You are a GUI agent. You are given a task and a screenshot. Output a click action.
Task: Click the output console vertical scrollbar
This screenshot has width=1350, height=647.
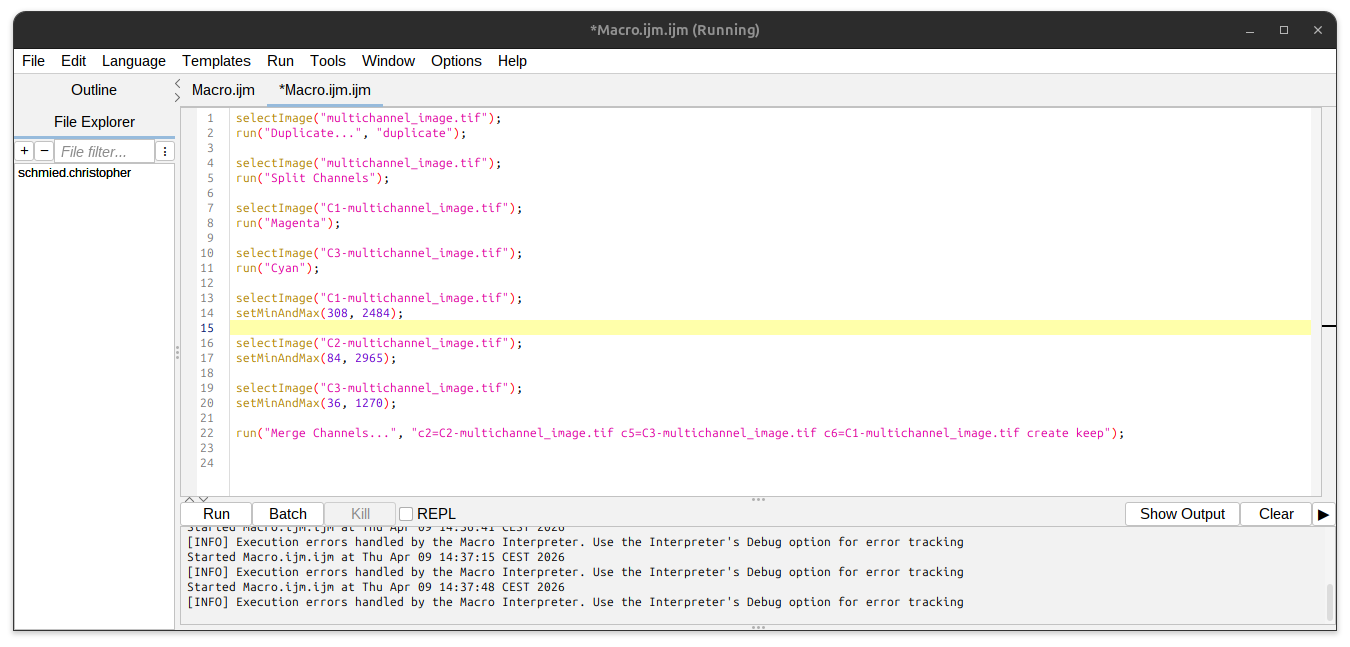tap(1329, 602)
